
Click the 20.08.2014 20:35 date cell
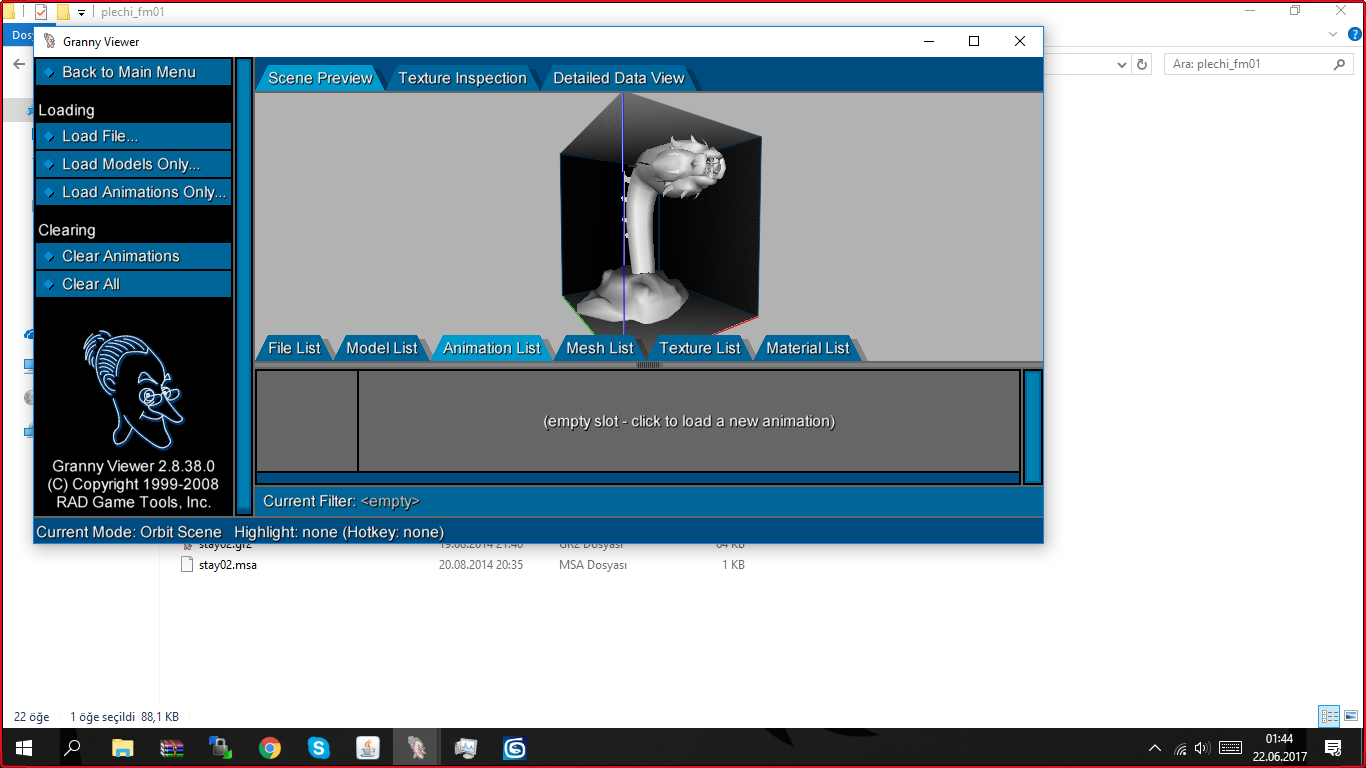click(481, 565)
